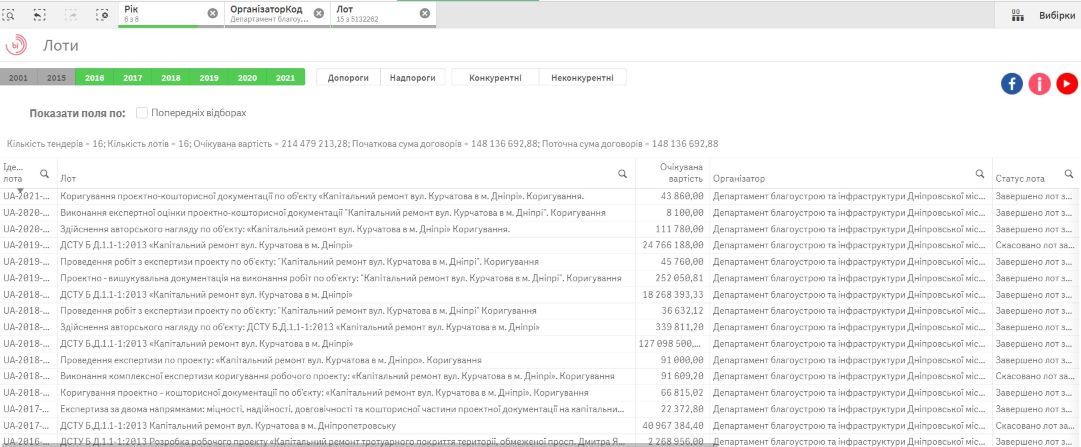Step forward one selection
The width and height of the screenshot is (1081, 447).
[71, 14]
